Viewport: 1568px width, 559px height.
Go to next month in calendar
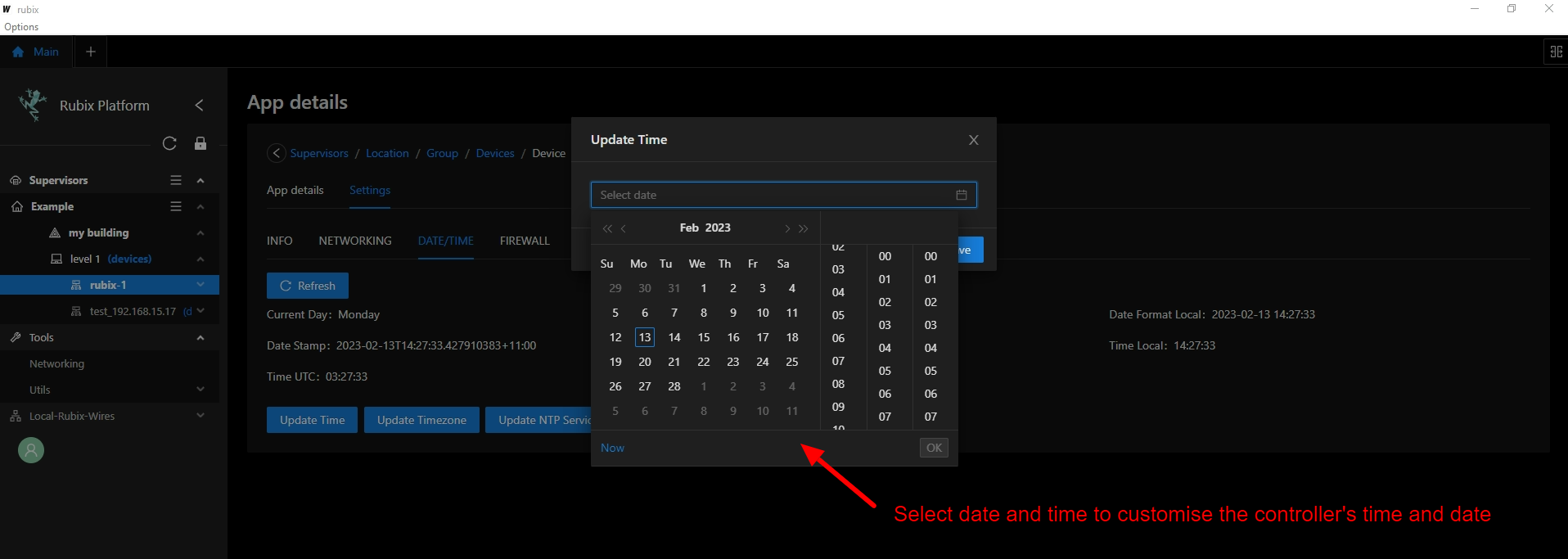point(787,228)
